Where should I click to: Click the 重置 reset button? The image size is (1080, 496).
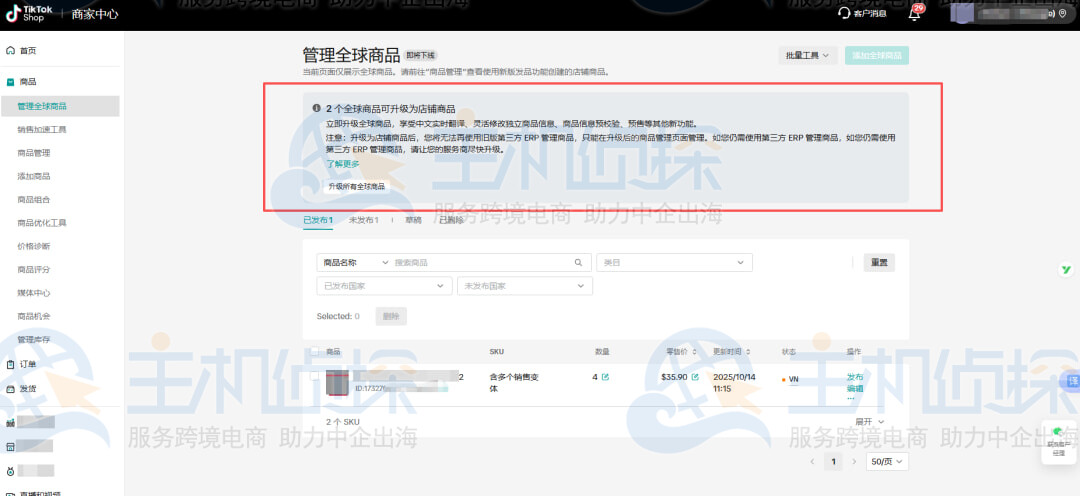(879, 262)
